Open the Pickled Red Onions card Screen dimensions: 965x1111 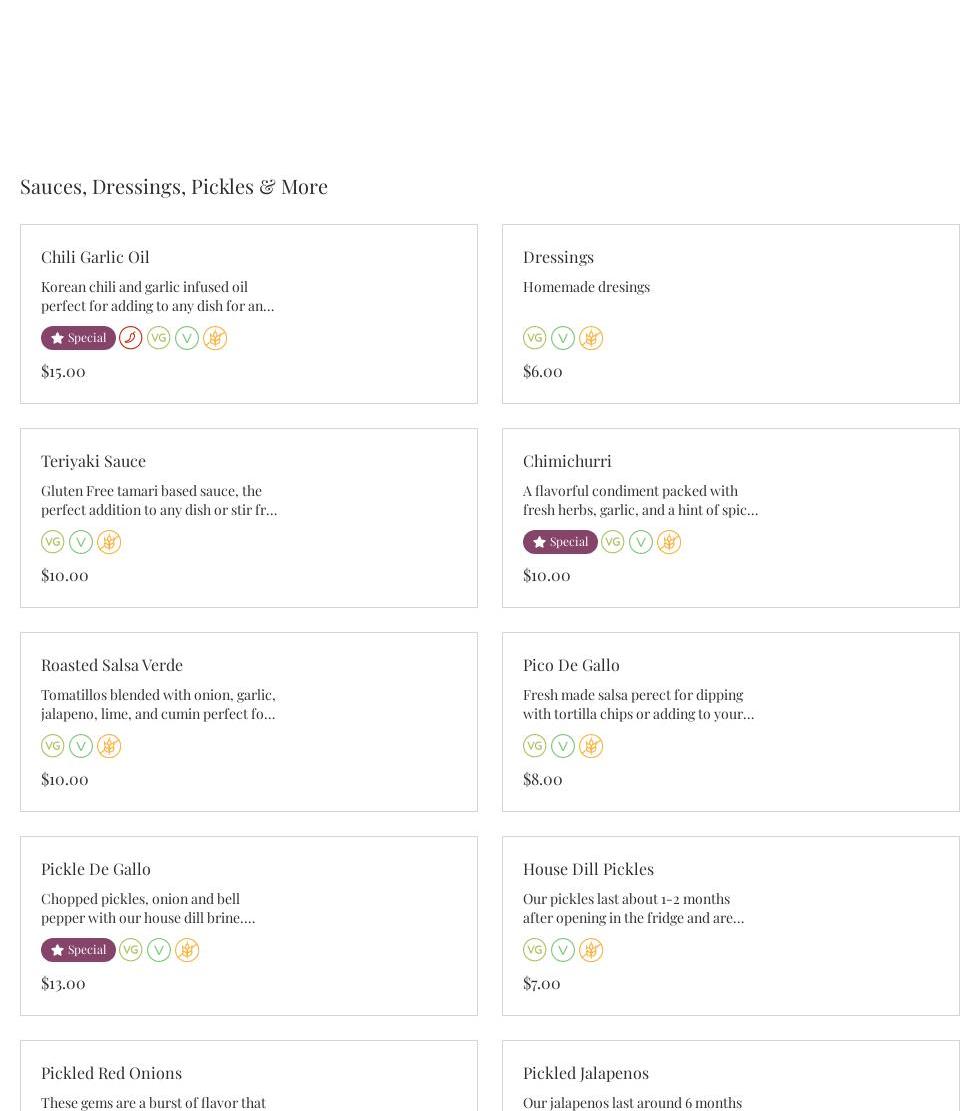111,1073
